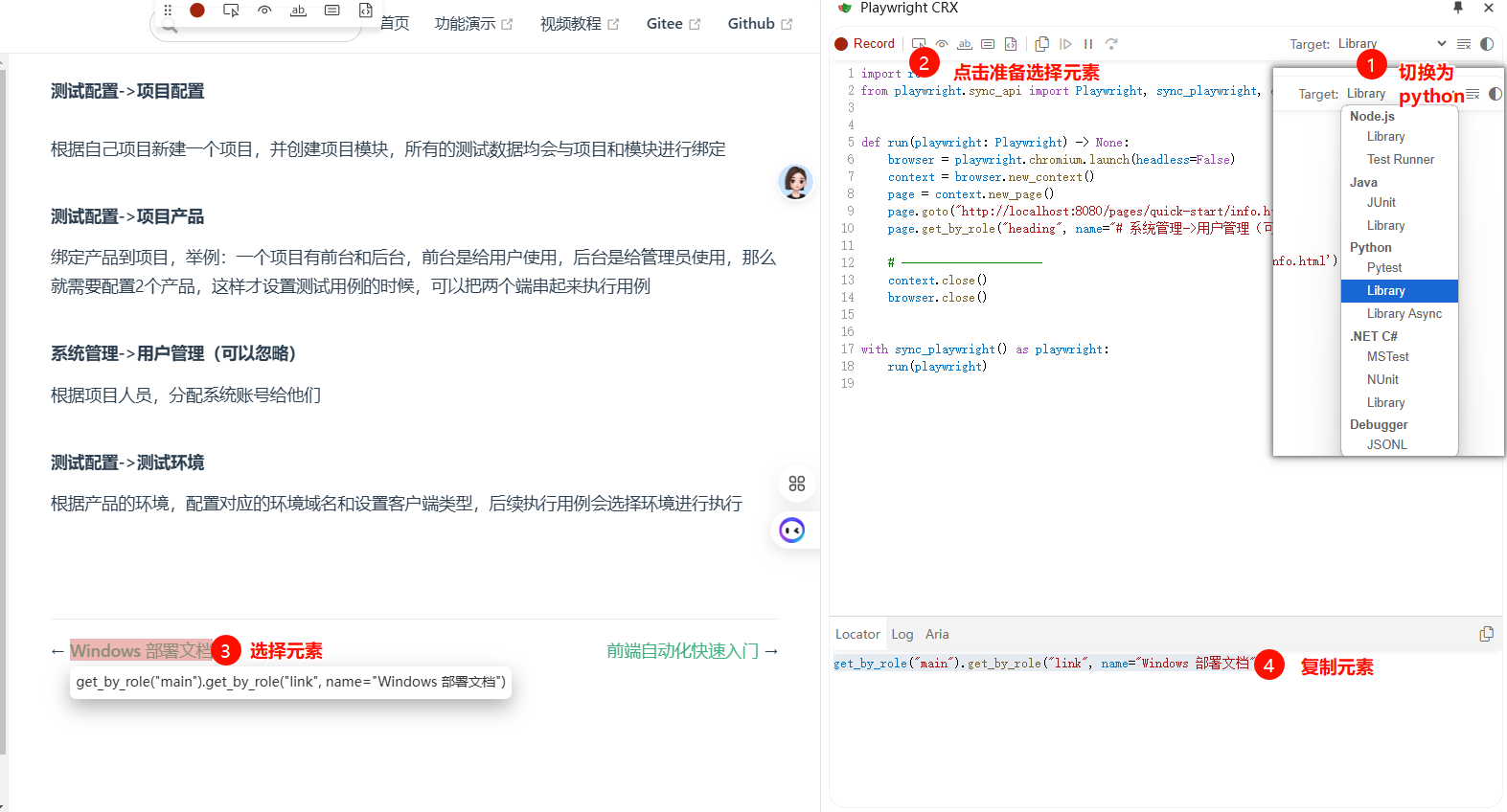Click the locator text get_by_role("main") field
This screenshot has height=812, width=1507.
coord(1044,663)
